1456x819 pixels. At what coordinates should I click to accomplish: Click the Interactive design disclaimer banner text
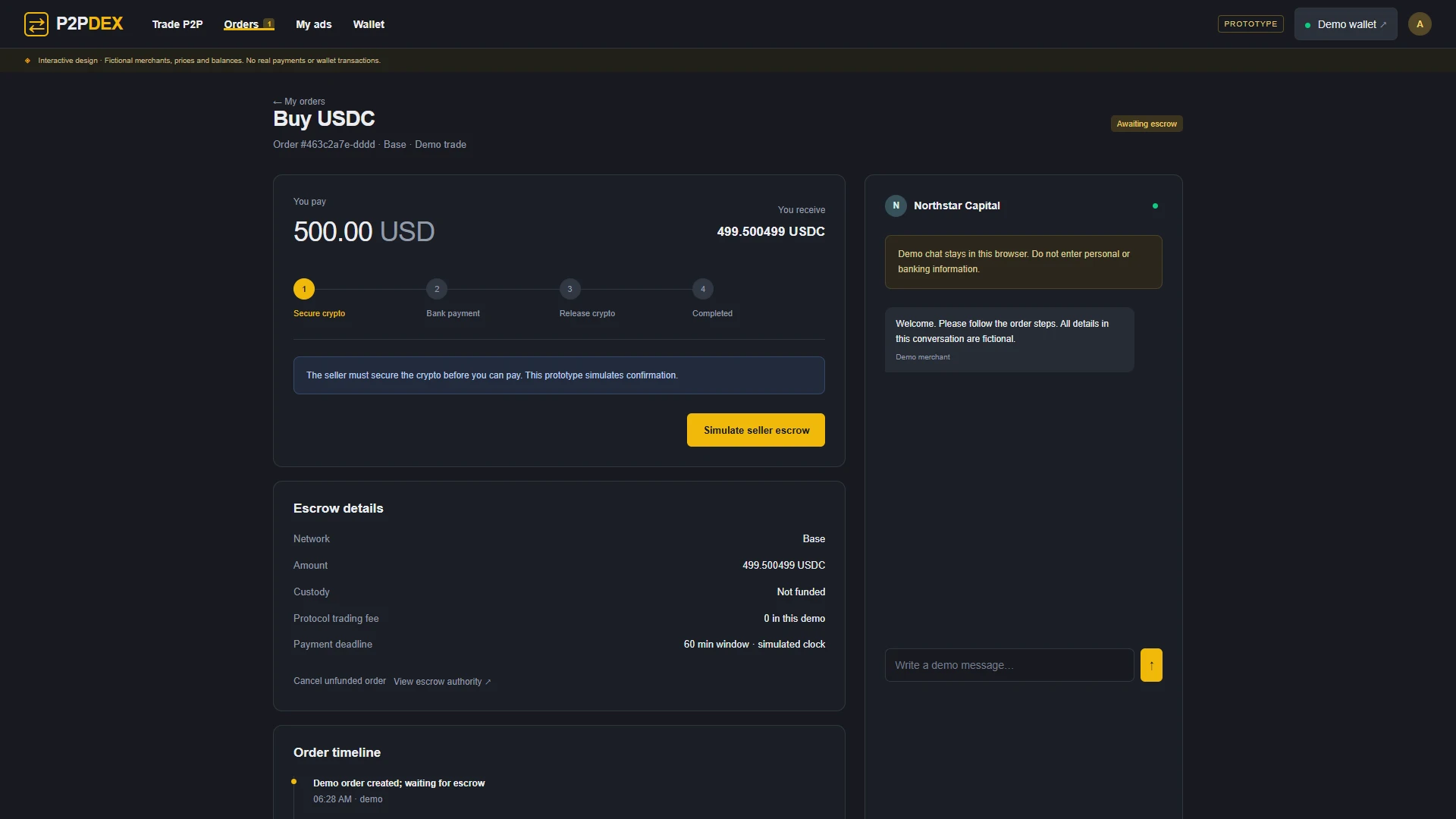[209, 61]
